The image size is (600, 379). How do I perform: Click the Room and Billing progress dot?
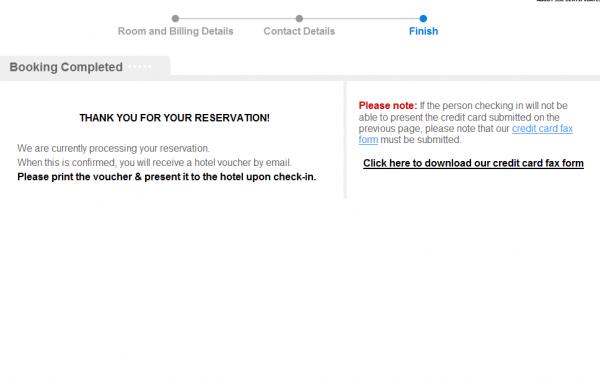[x=175, y=18]
